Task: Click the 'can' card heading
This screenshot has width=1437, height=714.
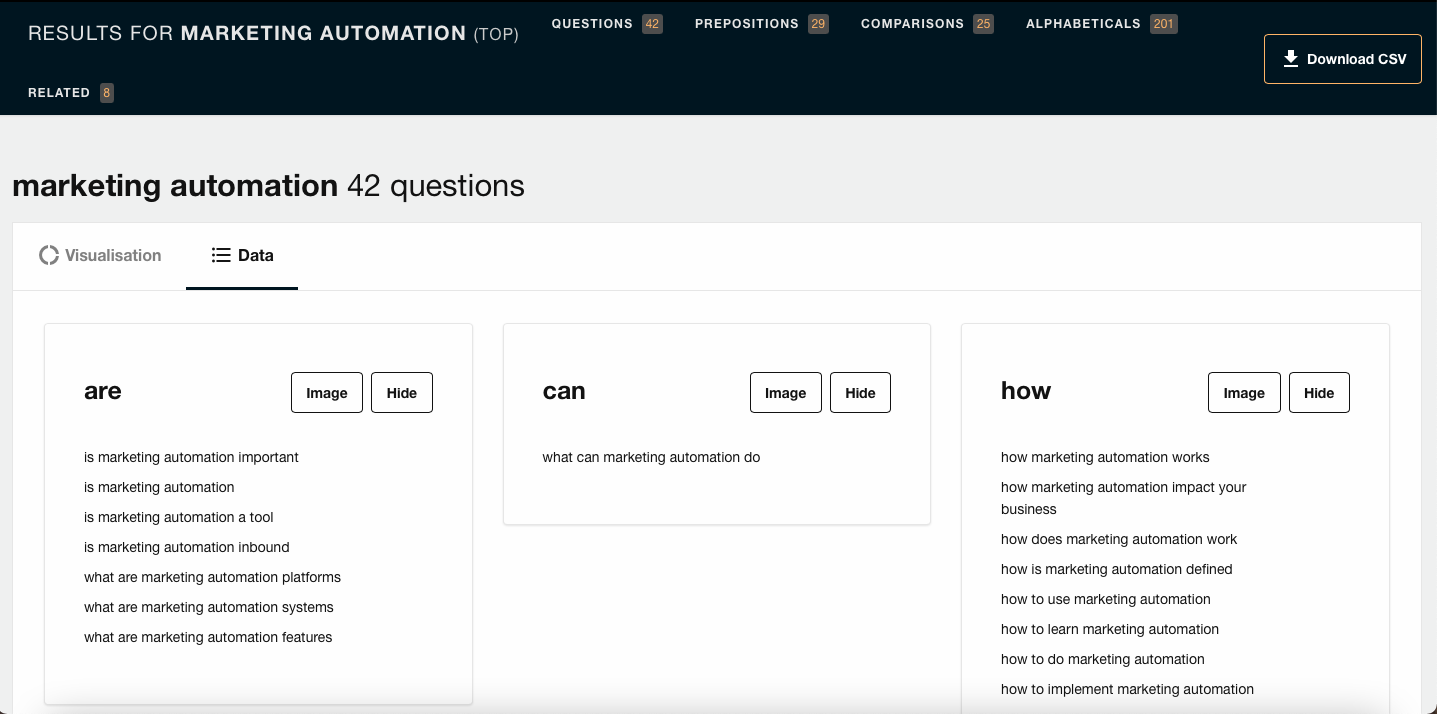Action: [564, 391]
